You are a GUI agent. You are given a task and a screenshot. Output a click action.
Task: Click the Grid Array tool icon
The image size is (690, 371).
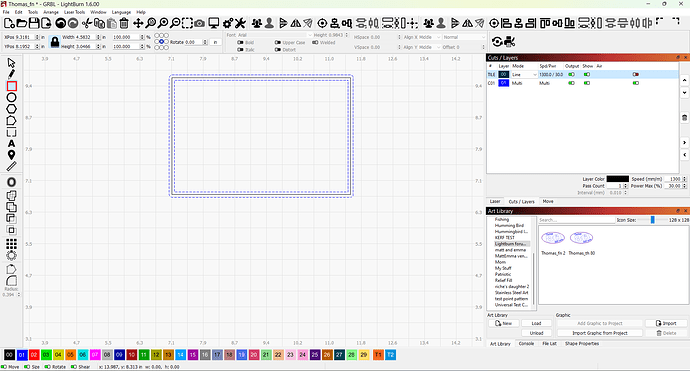pyautogui.click(x=11, y=244)
